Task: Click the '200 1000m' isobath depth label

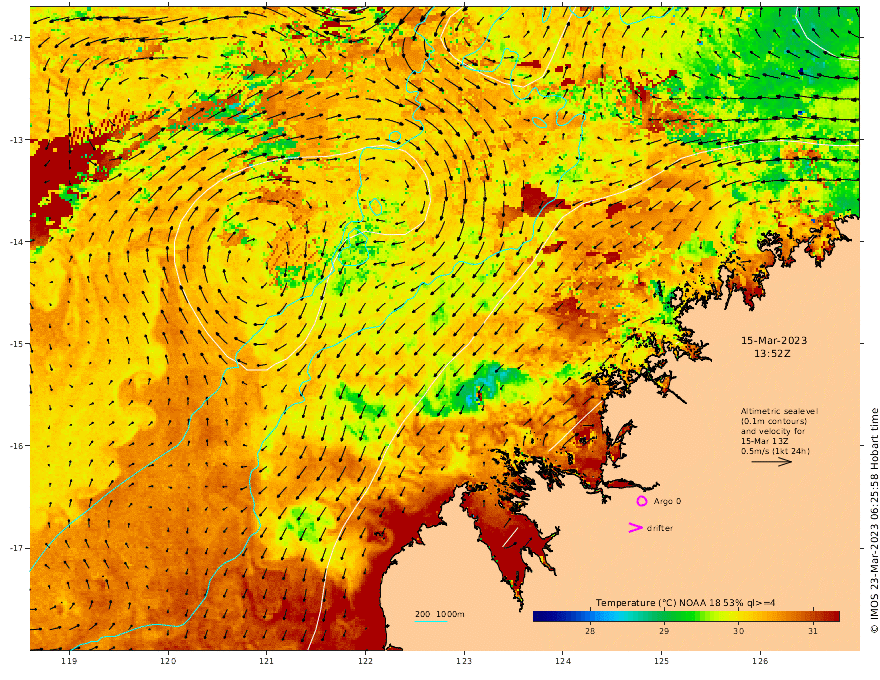Action: pyautogui.click(x=439, y=614)
